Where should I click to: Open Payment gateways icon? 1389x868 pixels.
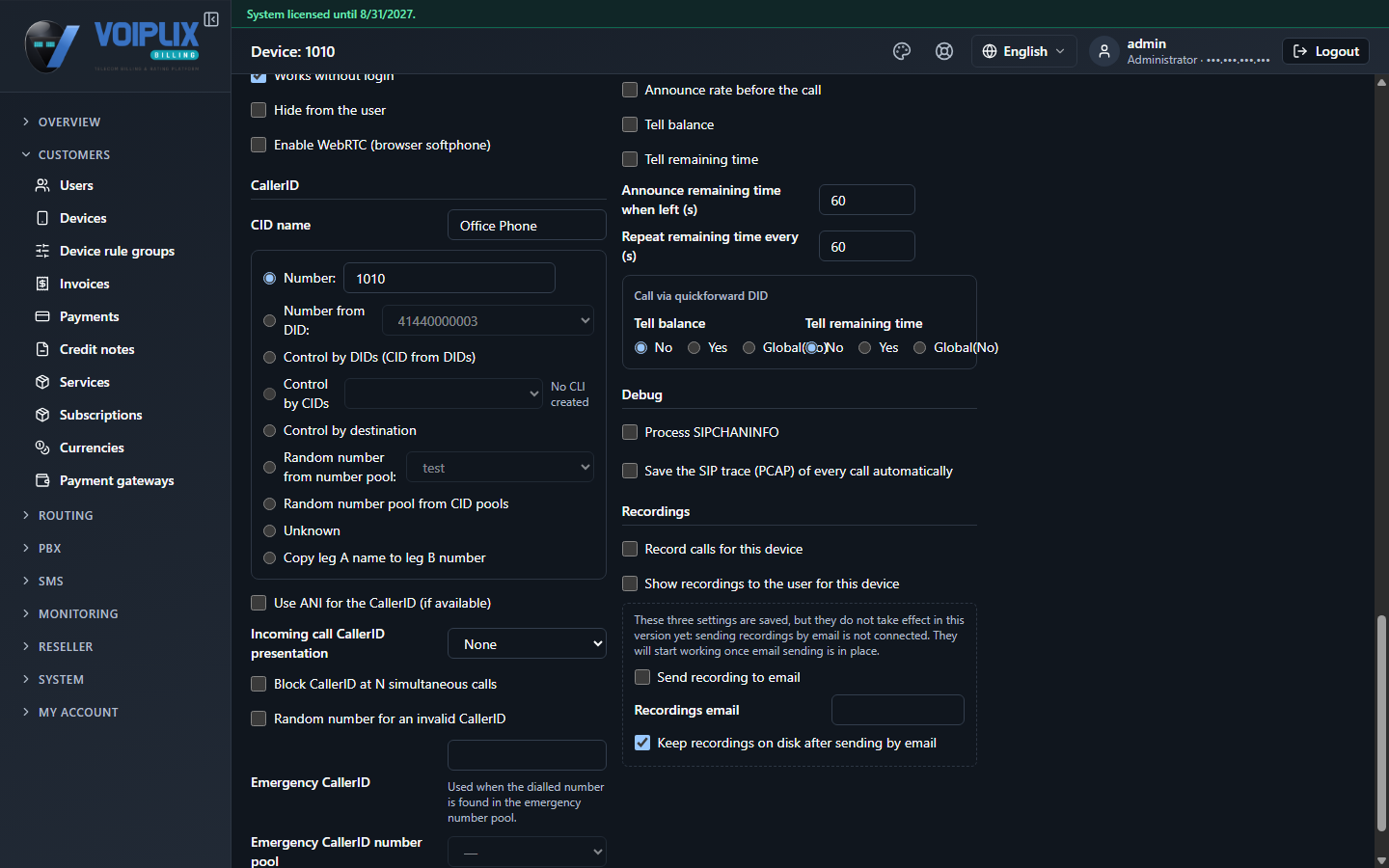point(42,480)
